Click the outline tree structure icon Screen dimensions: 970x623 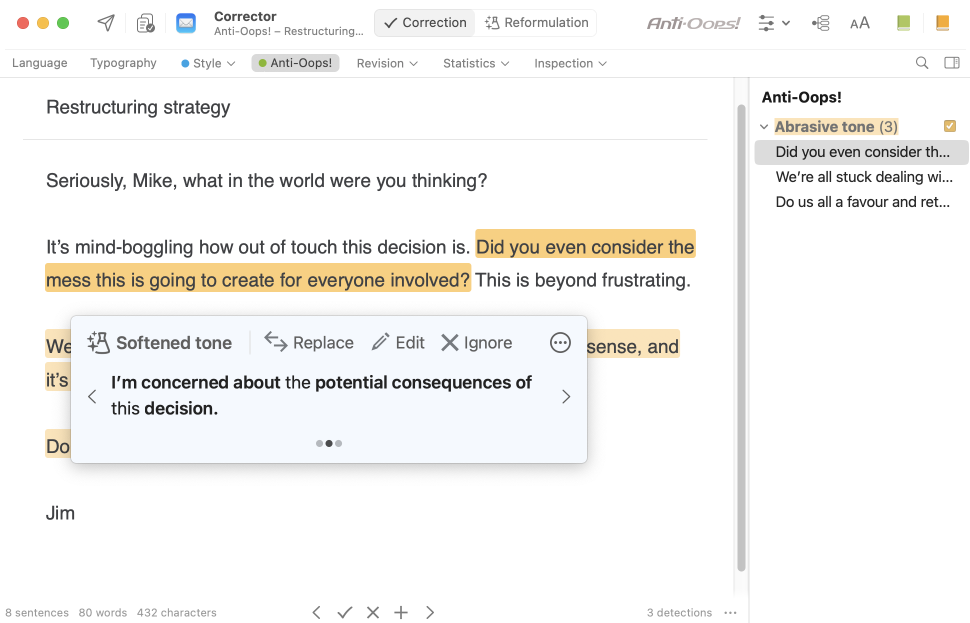pos(821,23)
